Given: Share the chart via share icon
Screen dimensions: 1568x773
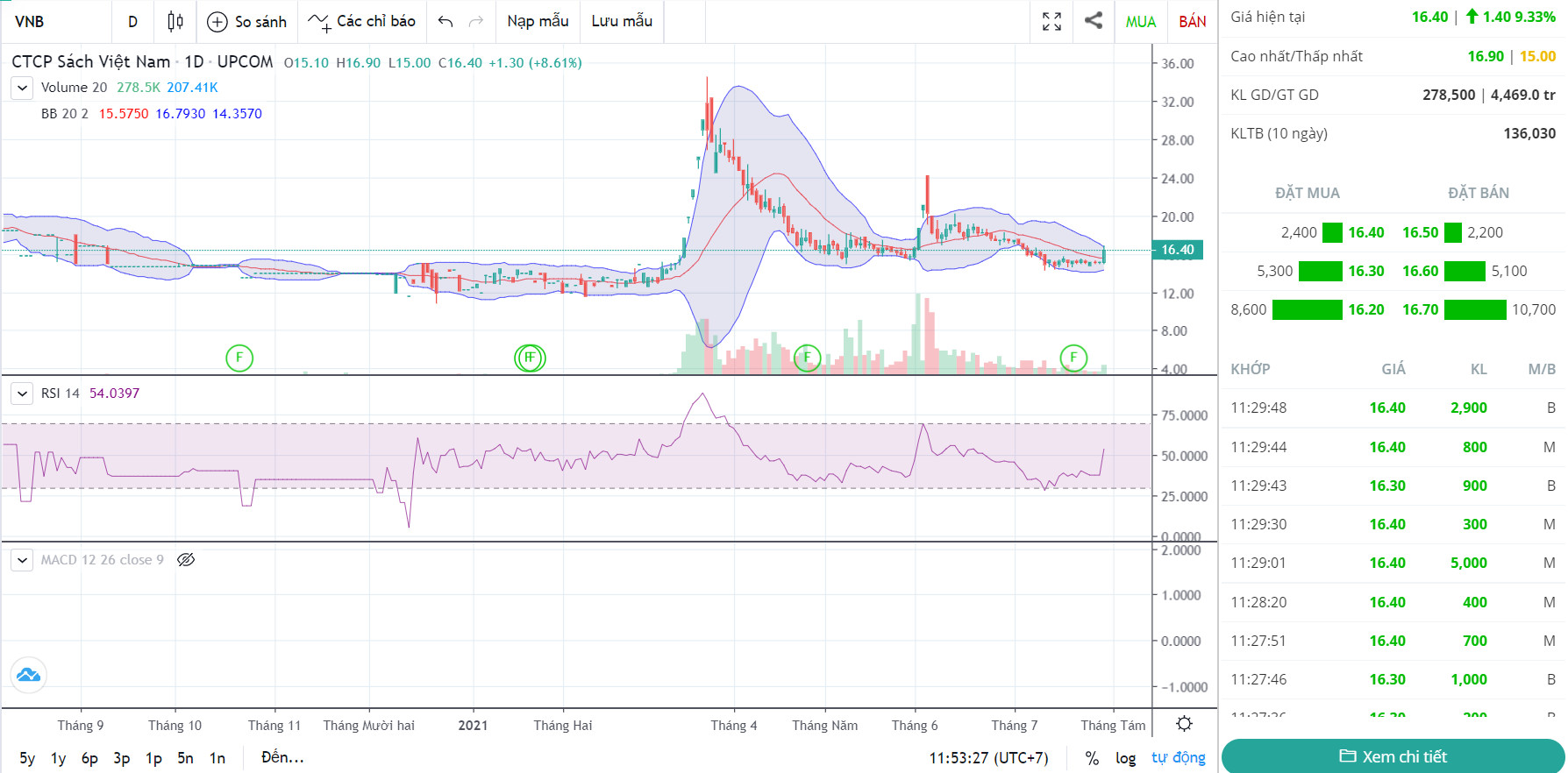Looking at the screenshot, I should pyautogui.click(x=1093, y=21).
